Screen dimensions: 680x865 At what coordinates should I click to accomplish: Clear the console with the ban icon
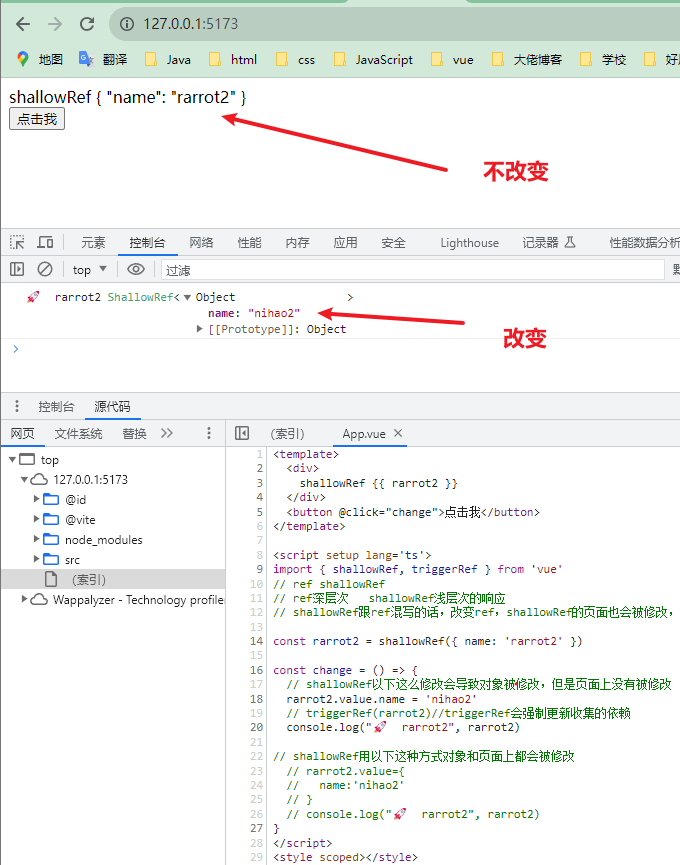45,269
